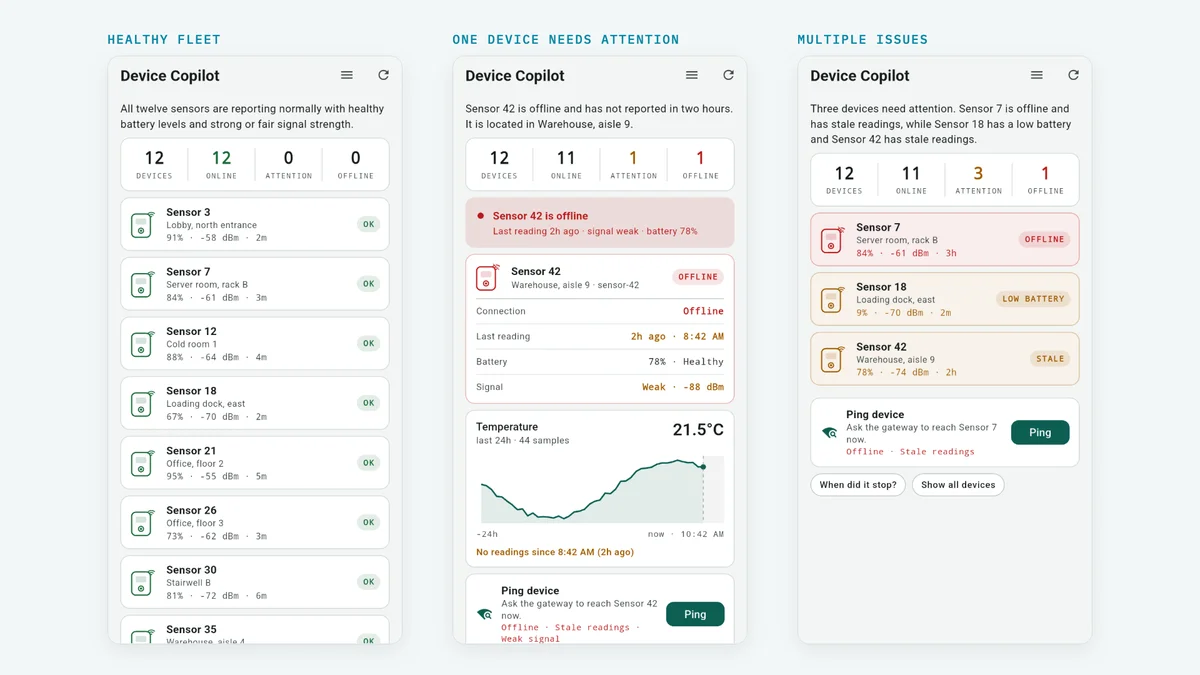Open Sensor 26 Office, floor 3 card

coord(255,522)
